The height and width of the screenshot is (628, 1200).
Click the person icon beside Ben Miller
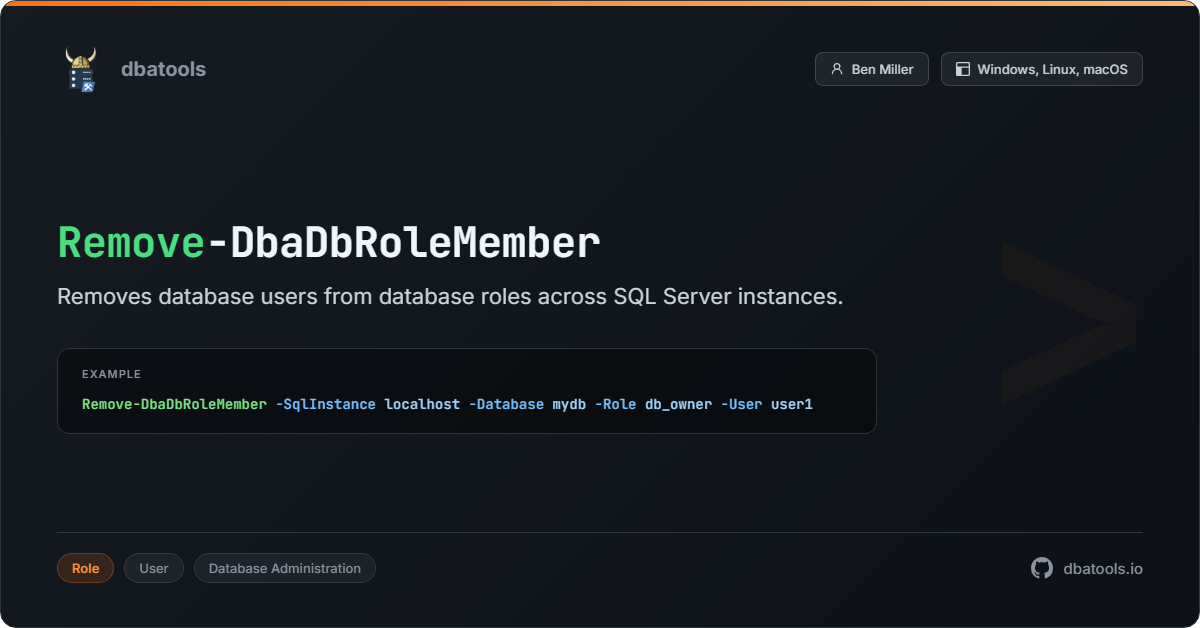(x=836, y=70)
